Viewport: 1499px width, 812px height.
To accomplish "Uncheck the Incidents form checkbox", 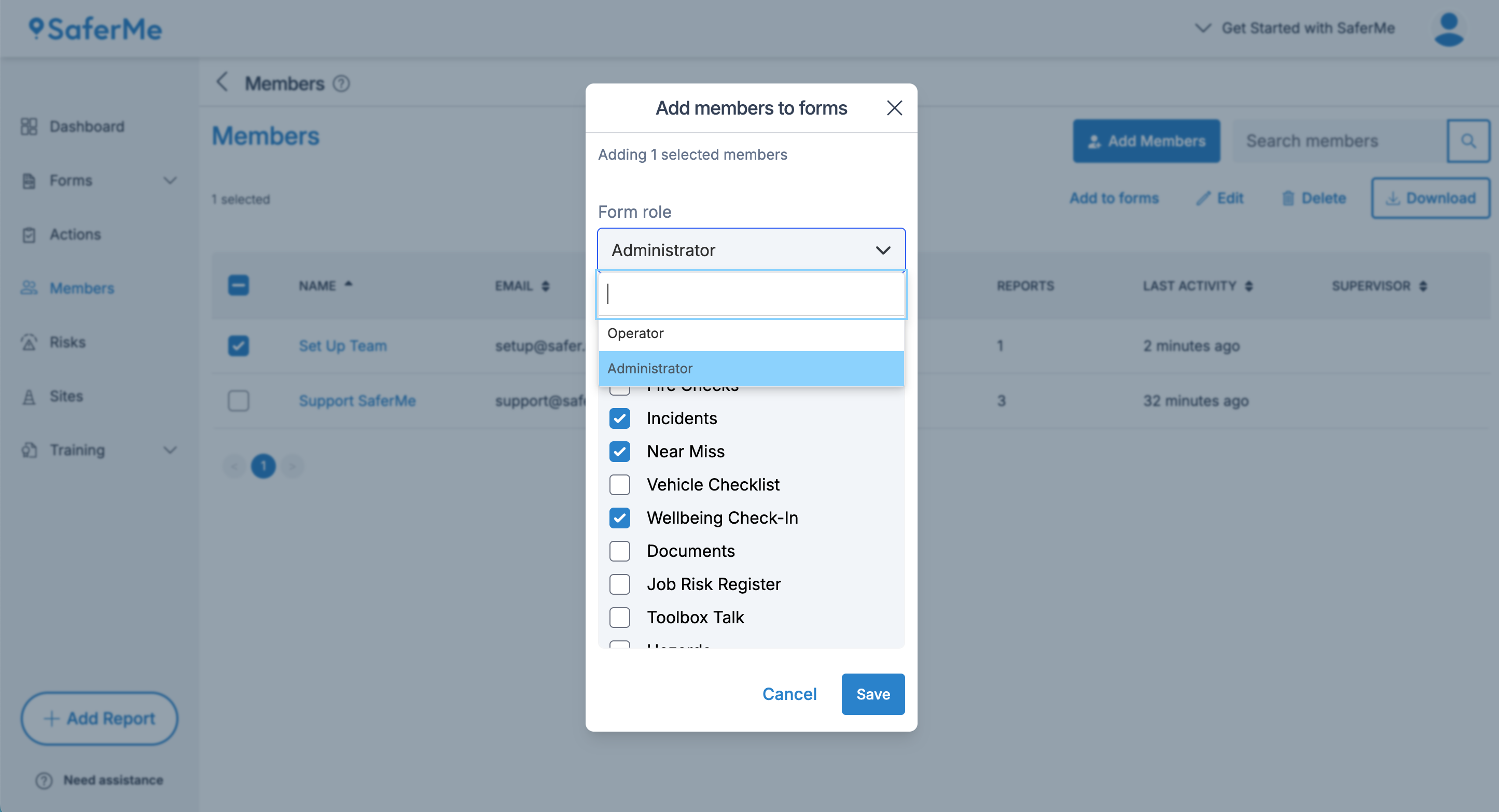I will (x=620, y=418).
